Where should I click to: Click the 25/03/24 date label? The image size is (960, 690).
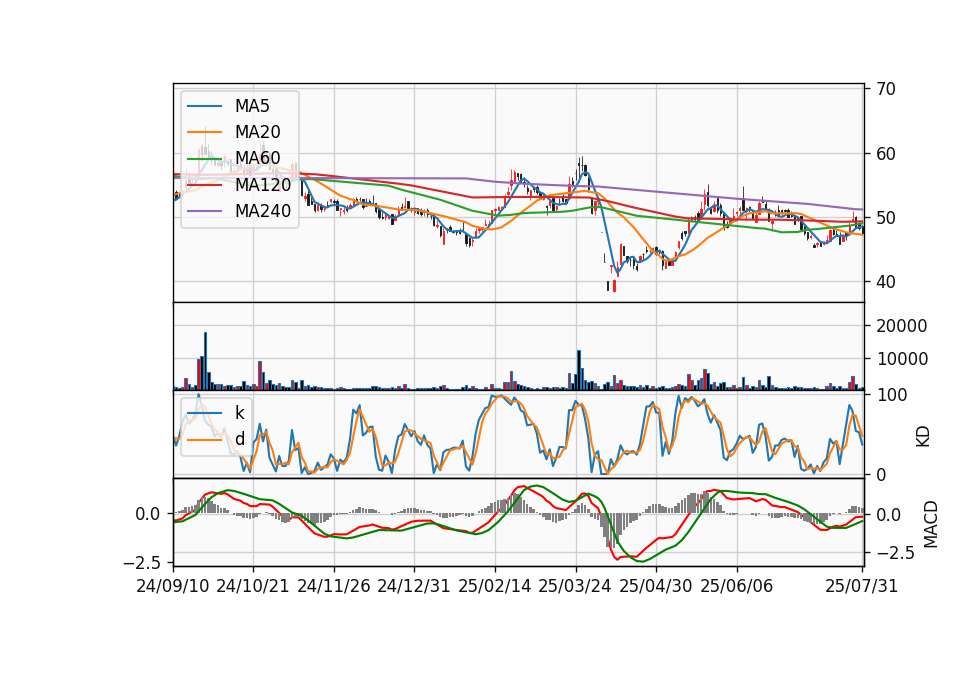[575, 586]
